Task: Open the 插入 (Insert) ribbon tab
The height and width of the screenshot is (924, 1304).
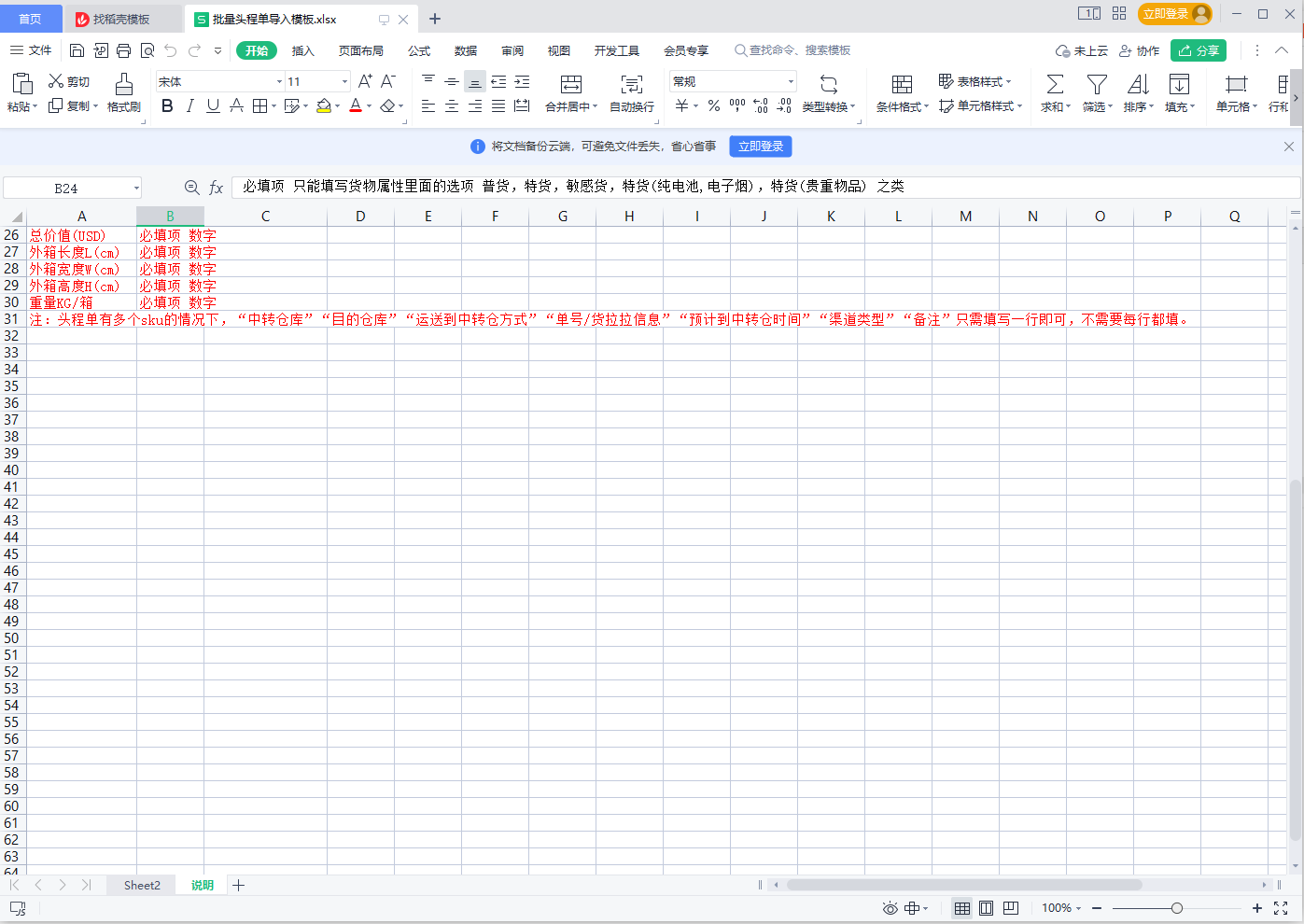Action: (302, 50)
